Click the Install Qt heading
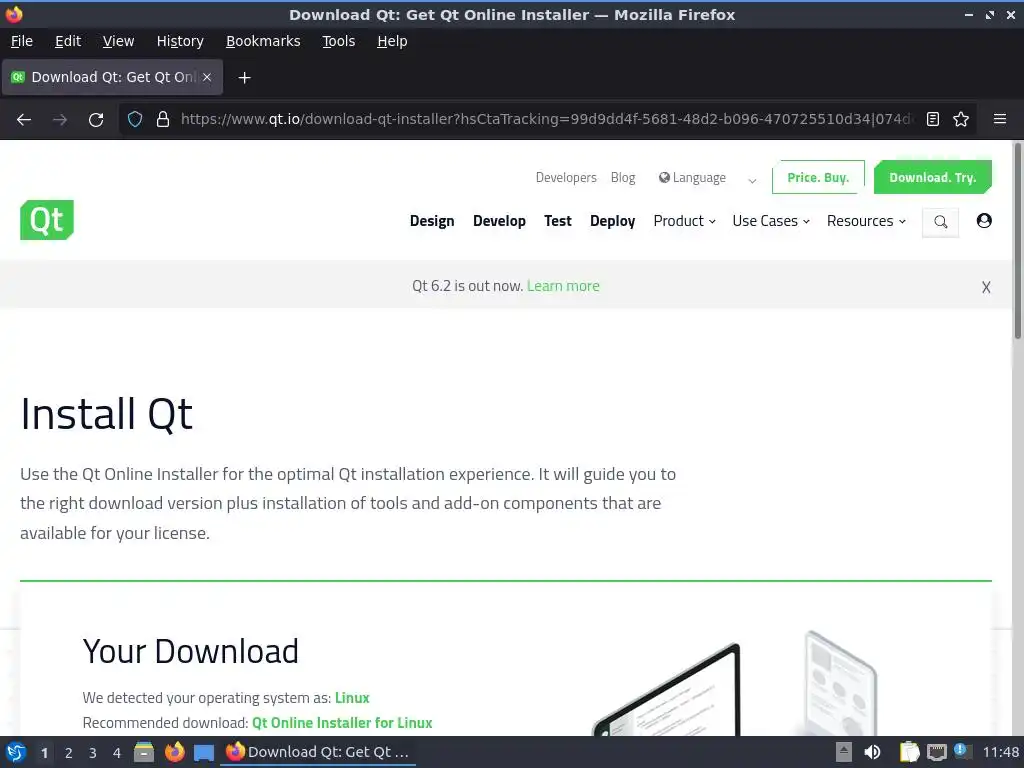The width and height of the screenshot is (1024, 768). pos(106,414)
